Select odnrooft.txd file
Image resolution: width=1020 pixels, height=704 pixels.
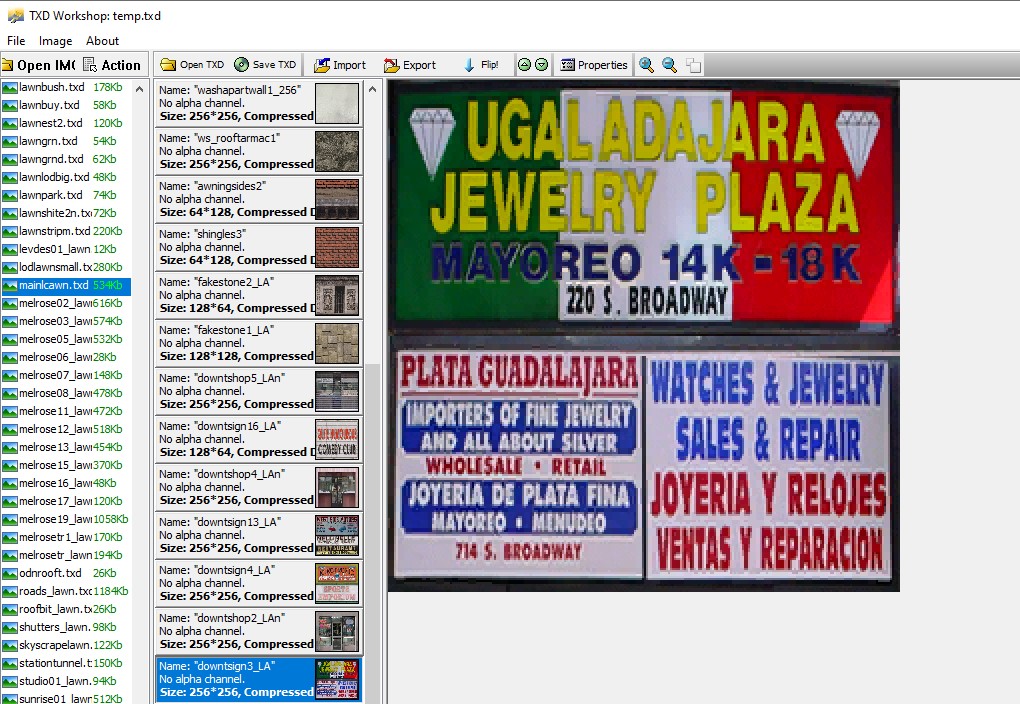(x=66, y=573)
